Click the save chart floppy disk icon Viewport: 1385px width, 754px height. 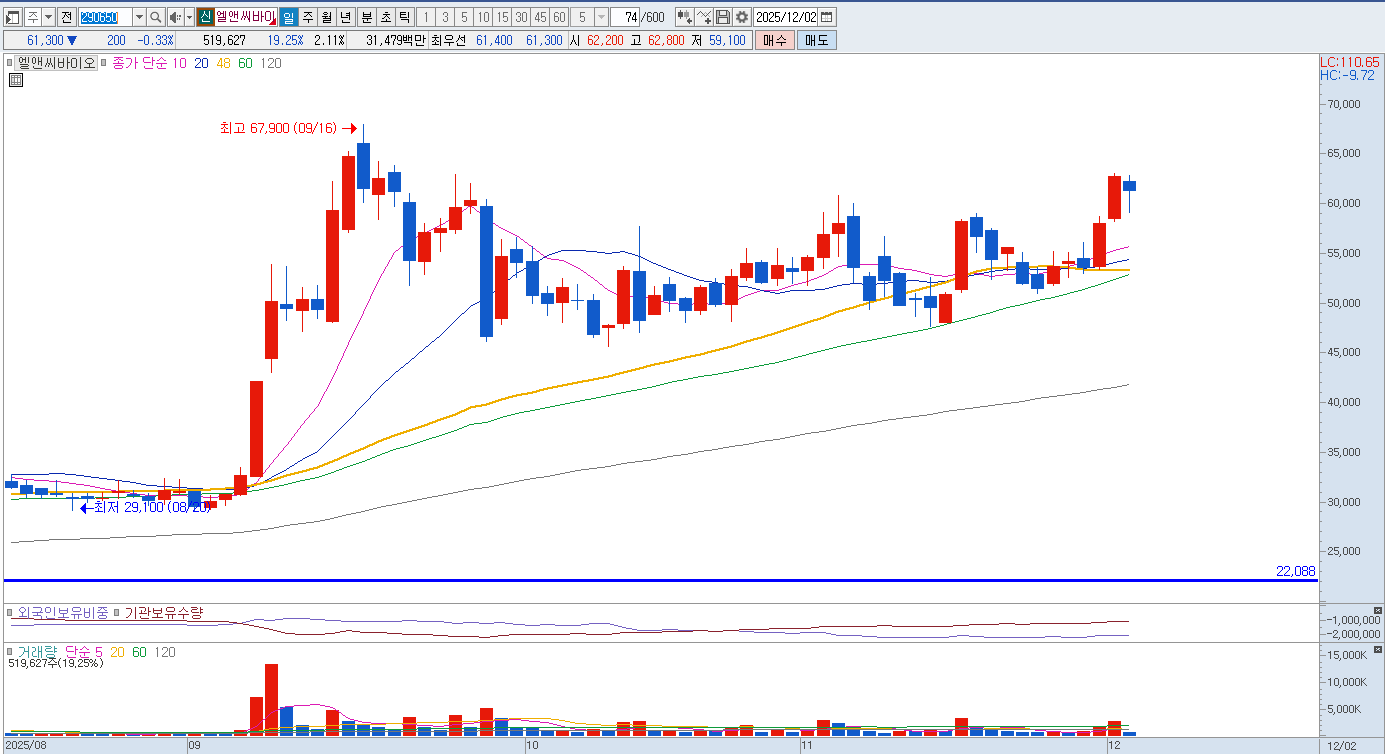tap(723, 17)
